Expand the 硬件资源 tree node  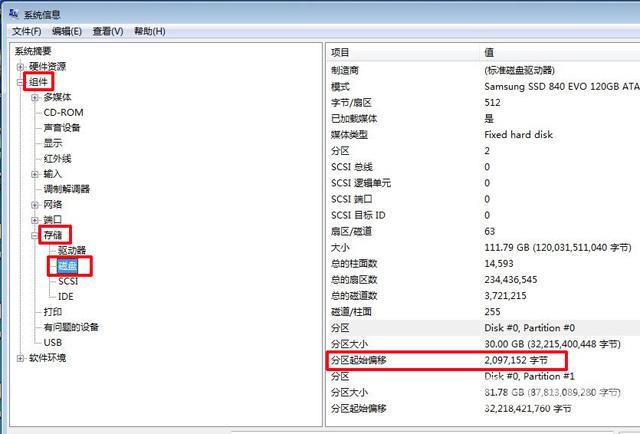[x=20, y=66]
